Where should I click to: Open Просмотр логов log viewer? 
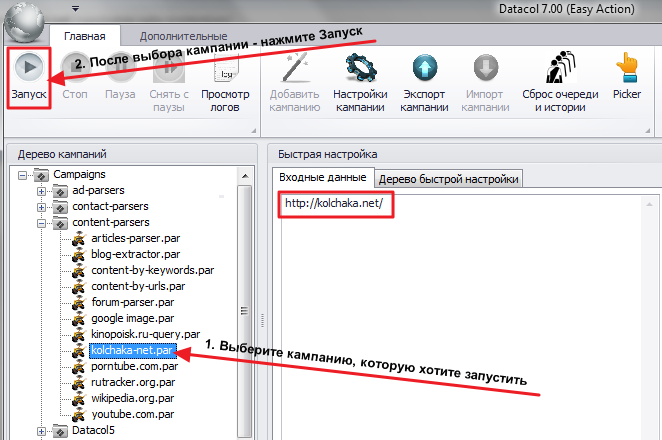click(225, 82)
